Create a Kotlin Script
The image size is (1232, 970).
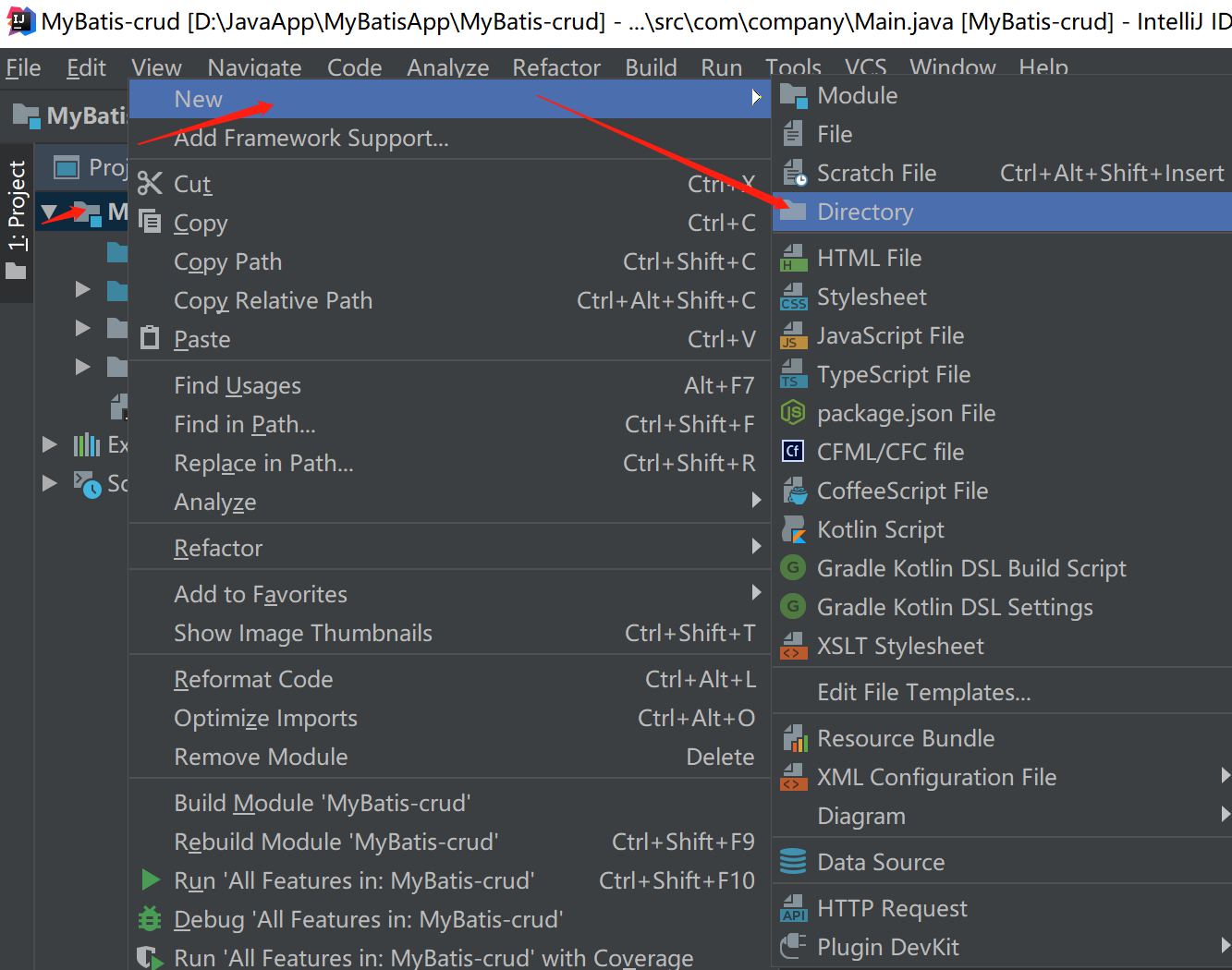[x=881, y=529]
